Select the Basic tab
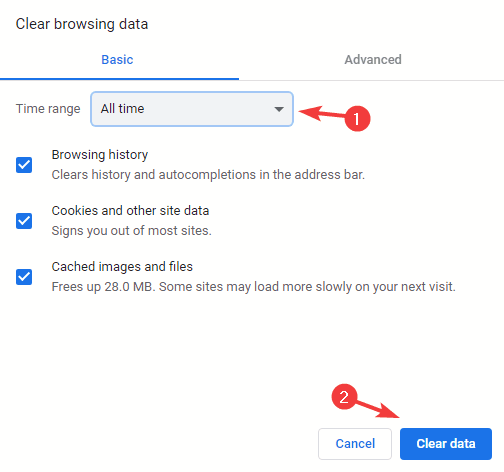The image size is (504, 472). pos(117,60)
